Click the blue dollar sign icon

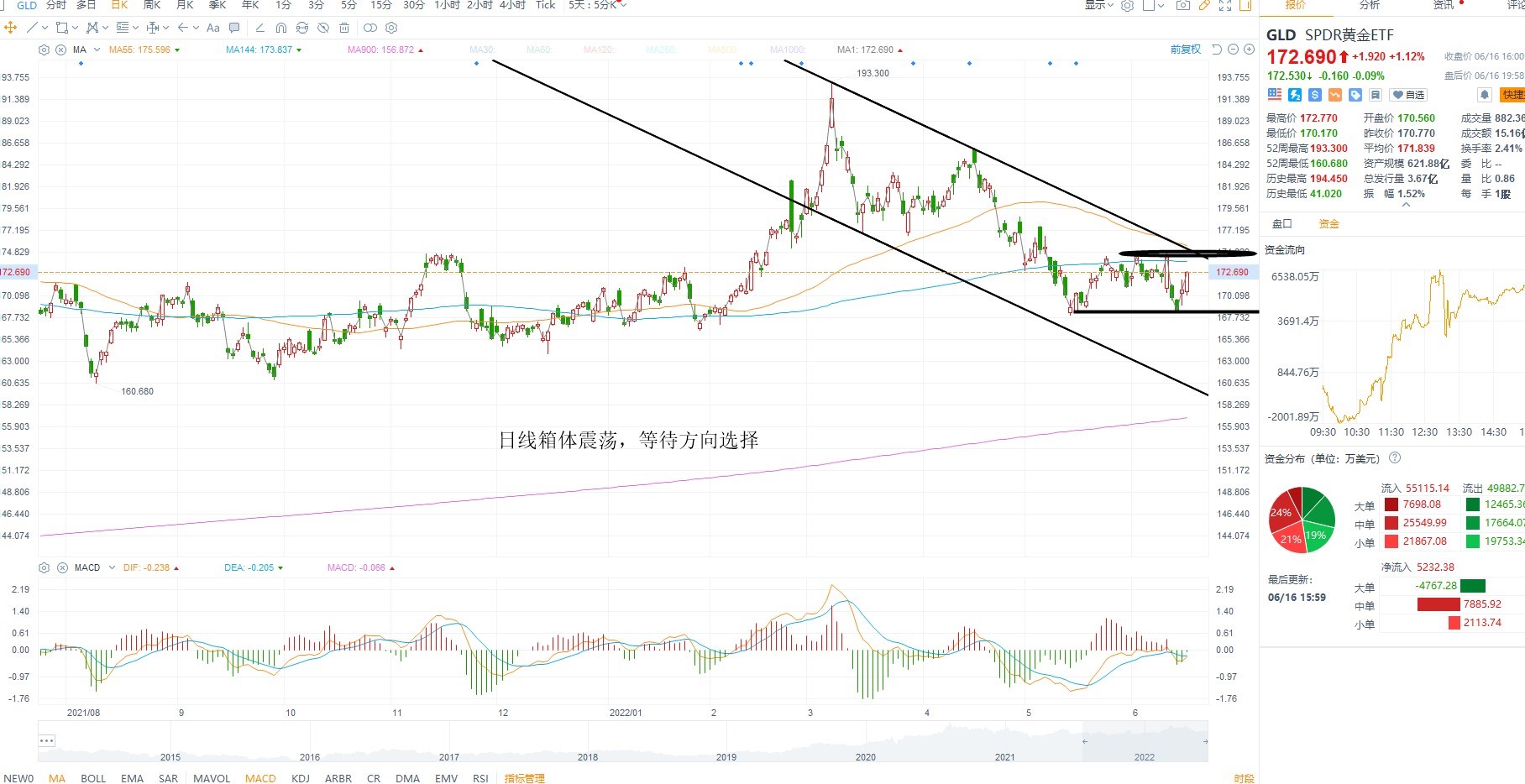pyautogui.click(x=1315, y=95)
